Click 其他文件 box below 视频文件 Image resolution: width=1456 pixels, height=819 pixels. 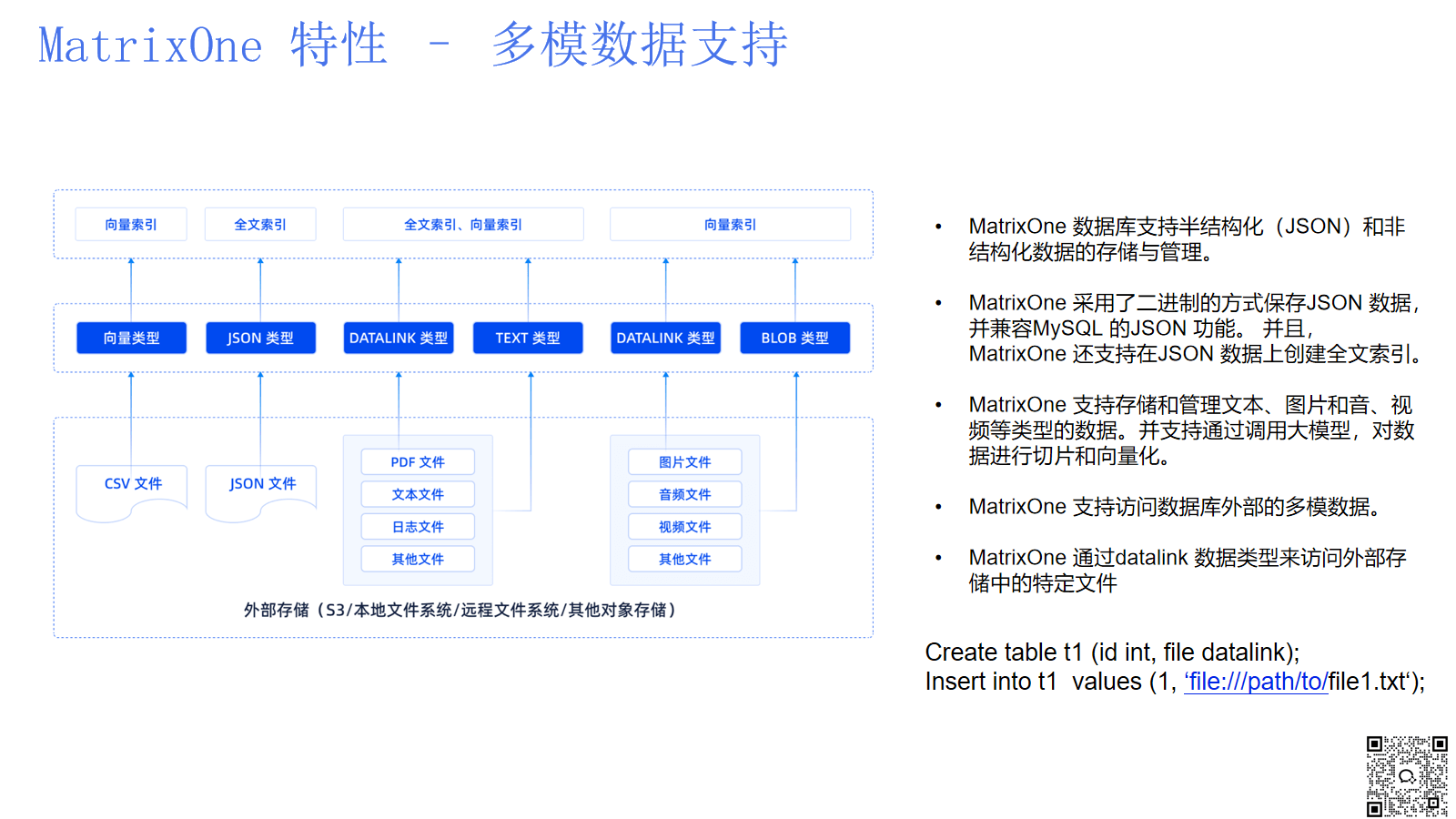tap(685, 559)
